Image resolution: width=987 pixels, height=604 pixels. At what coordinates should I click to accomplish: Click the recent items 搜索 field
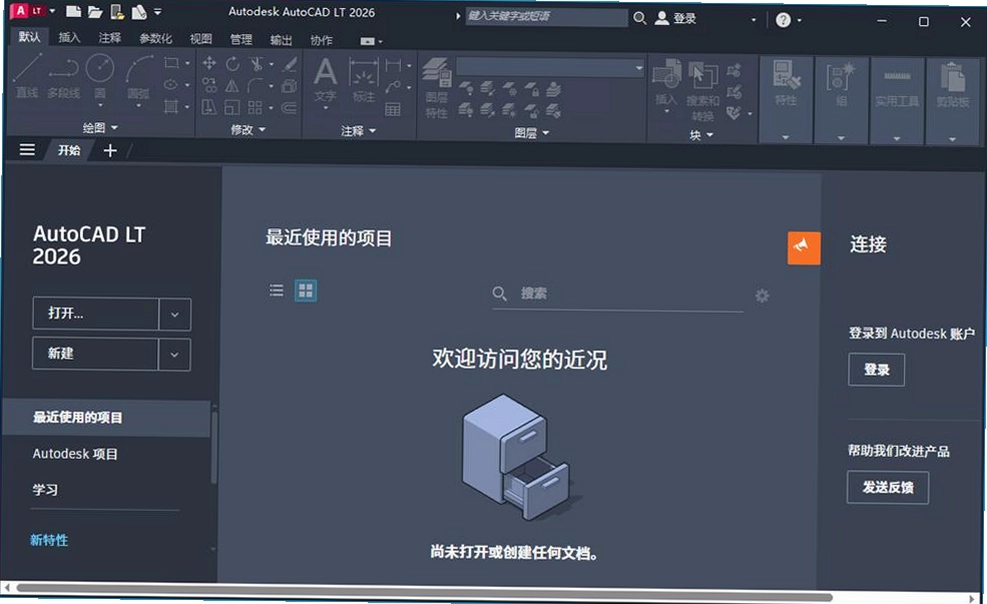pos(618,294)
